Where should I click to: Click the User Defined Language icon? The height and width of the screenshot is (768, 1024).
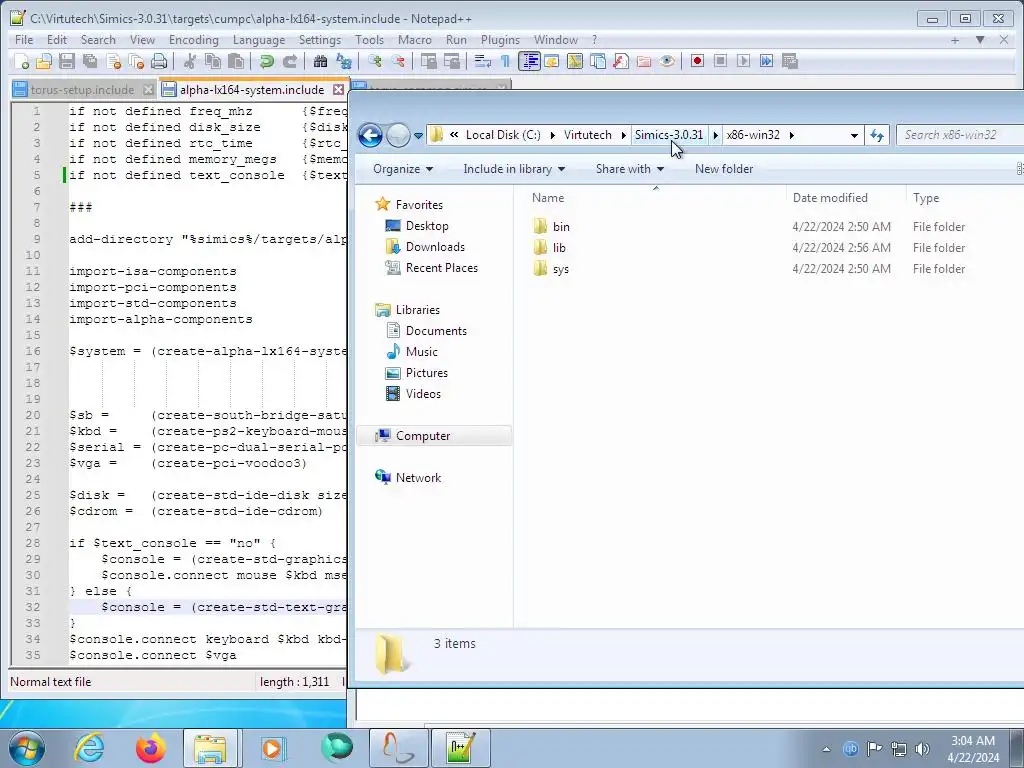(x=551, y=61)
